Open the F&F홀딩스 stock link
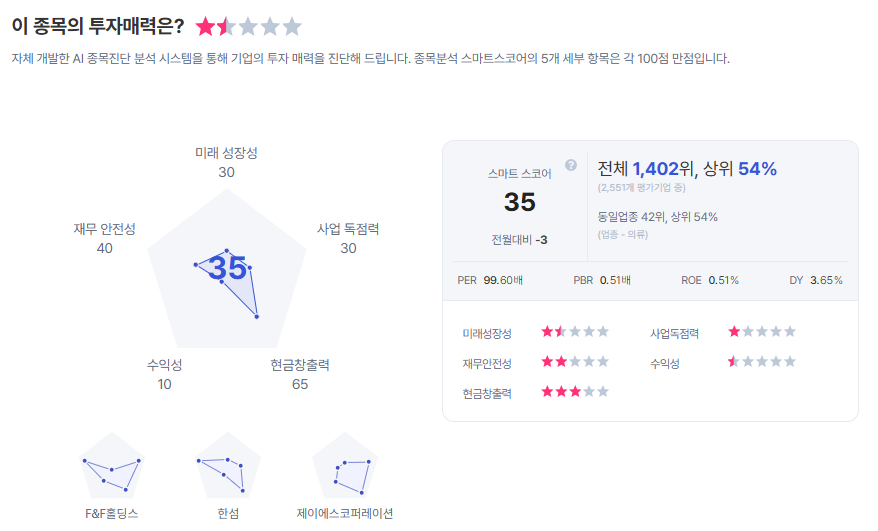 (111, 513)
